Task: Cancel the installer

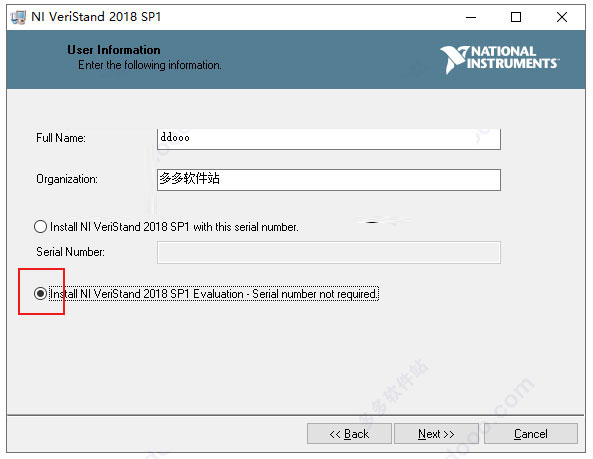Action: pos(531,434)
